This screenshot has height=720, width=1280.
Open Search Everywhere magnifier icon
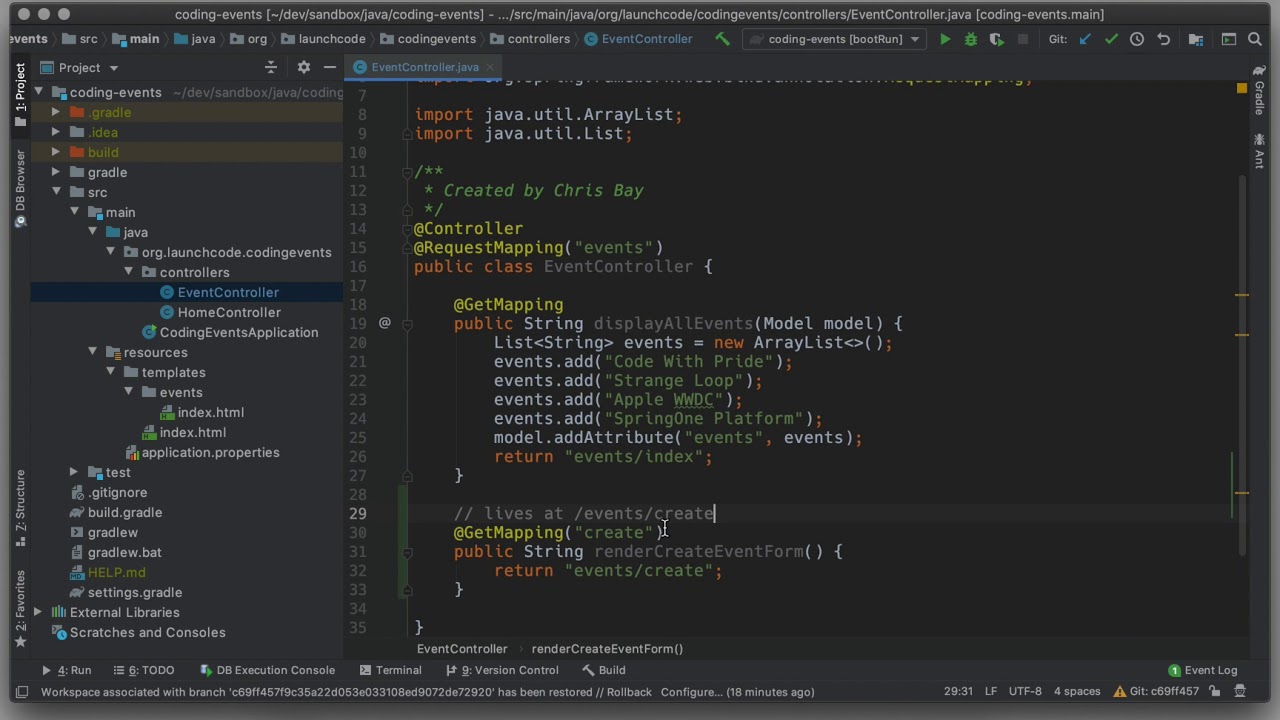click(1257, 39)
